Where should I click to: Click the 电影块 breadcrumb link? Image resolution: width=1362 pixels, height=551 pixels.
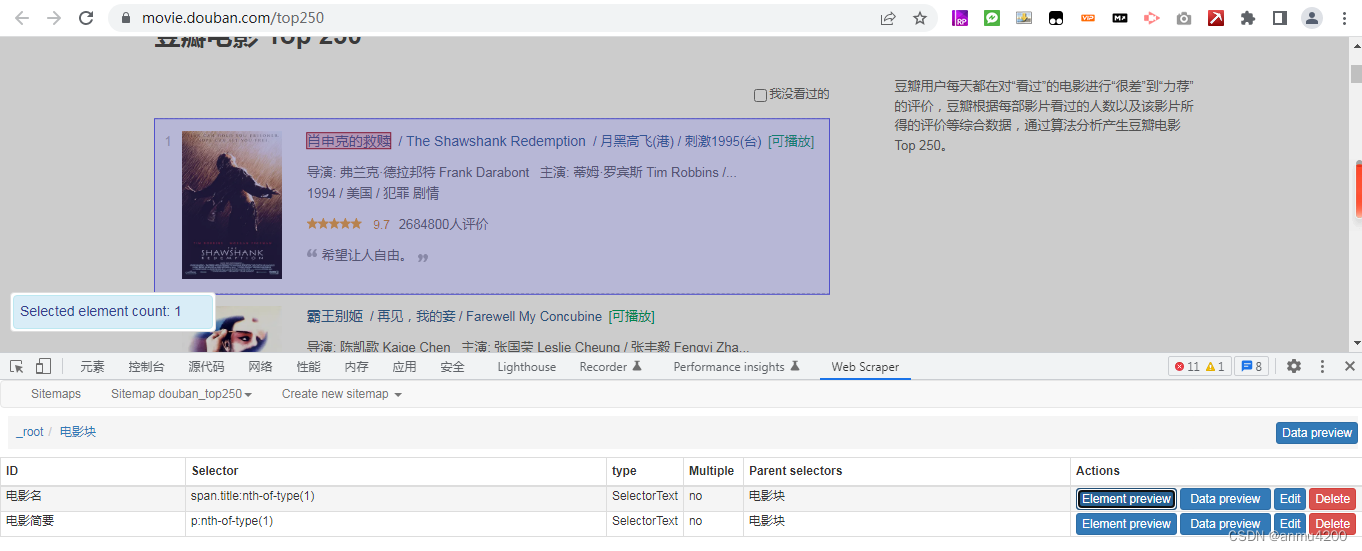(78, 432)
